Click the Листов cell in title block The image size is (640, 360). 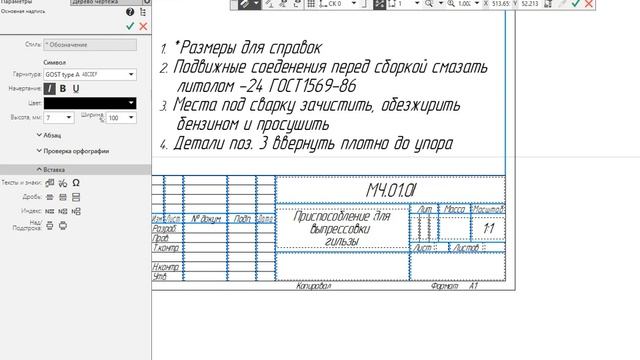(x=478, y=247)
